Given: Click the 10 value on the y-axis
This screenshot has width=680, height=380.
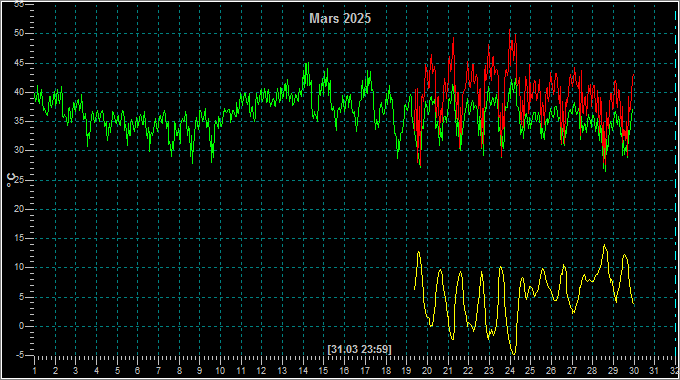Looking at the screenshot, I should pyautogui.click(x=19, y=268).
